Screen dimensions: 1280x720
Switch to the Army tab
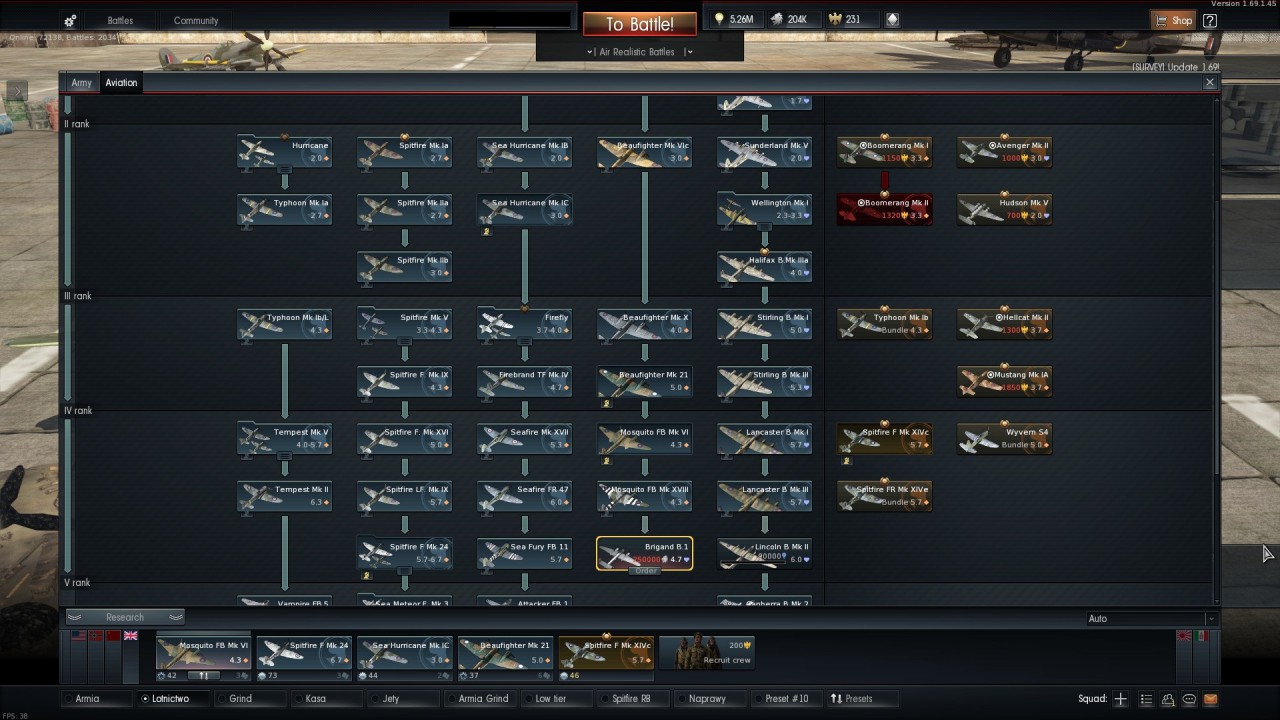point(81,83)
